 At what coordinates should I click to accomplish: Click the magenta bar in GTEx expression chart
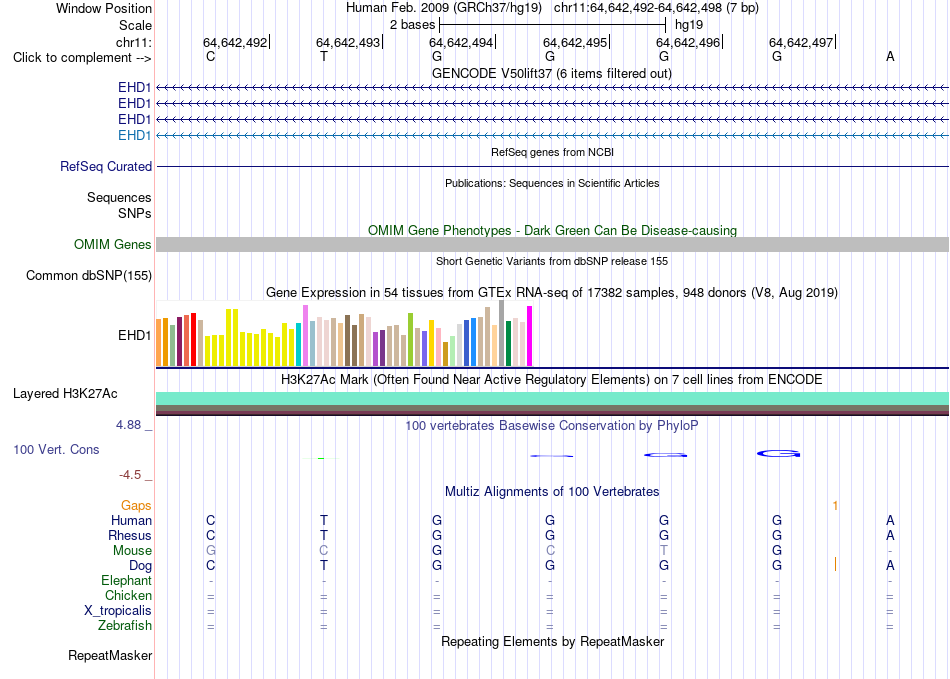coord(530,336)
